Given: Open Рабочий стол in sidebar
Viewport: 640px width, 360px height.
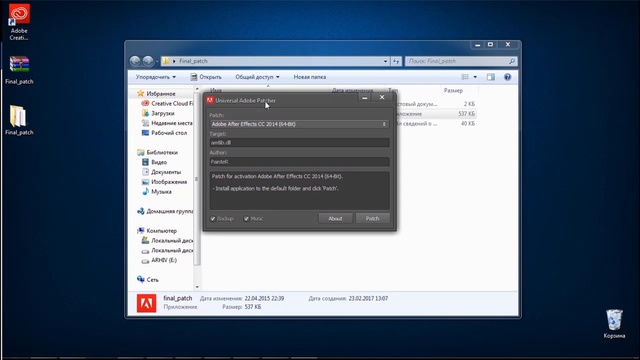Looking at the screenshot, I should coord(164,133).
